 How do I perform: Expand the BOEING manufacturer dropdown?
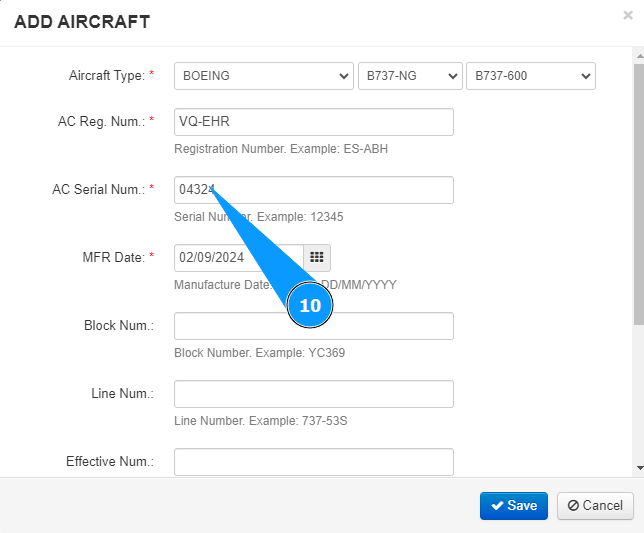click(x=263, y=76)
